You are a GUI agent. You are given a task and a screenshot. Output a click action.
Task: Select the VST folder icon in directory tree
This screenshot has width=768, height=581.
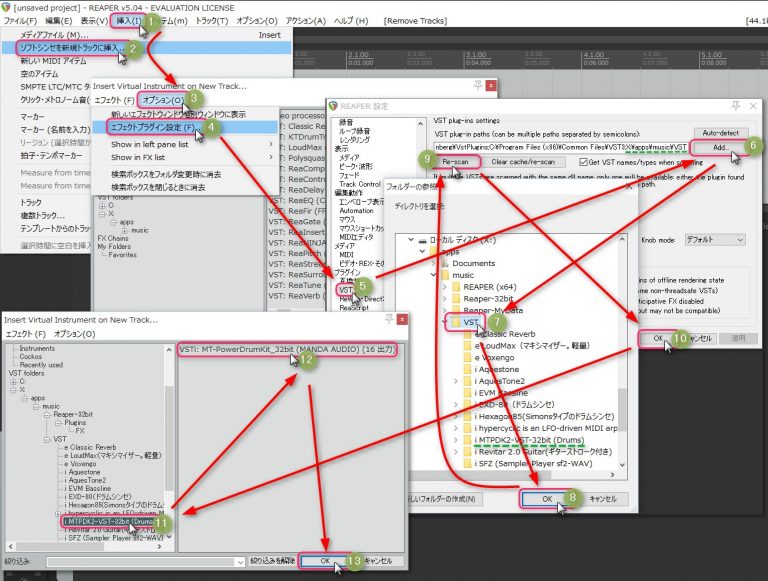(454, 322)
